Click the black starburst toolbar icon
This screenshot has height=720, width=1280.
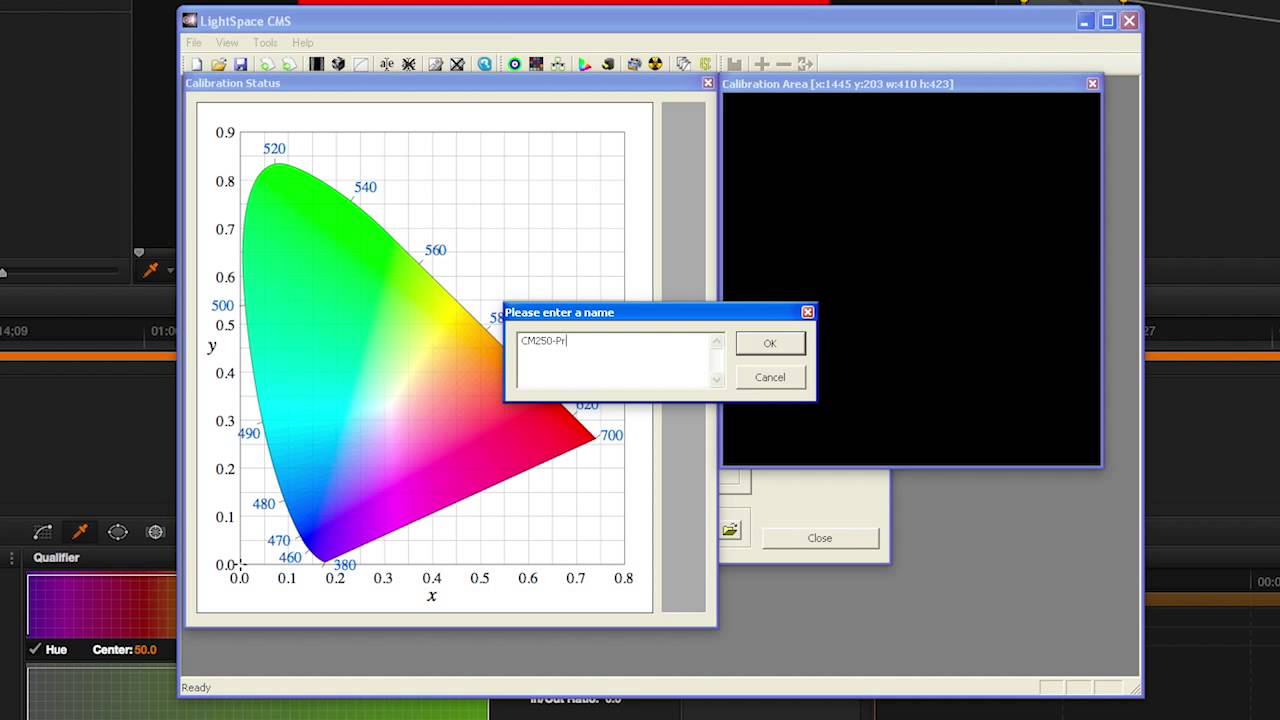pos(409,64)
